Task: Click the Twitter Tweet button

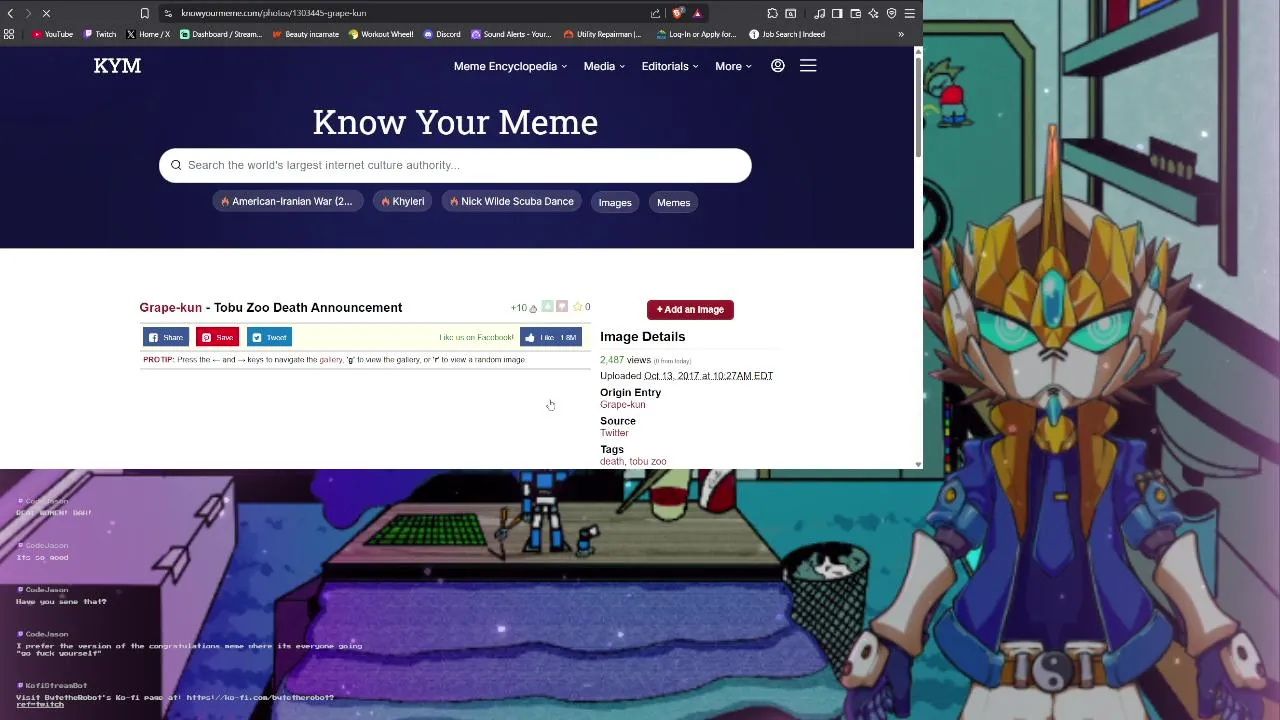Action: click(x=269, y=337)
